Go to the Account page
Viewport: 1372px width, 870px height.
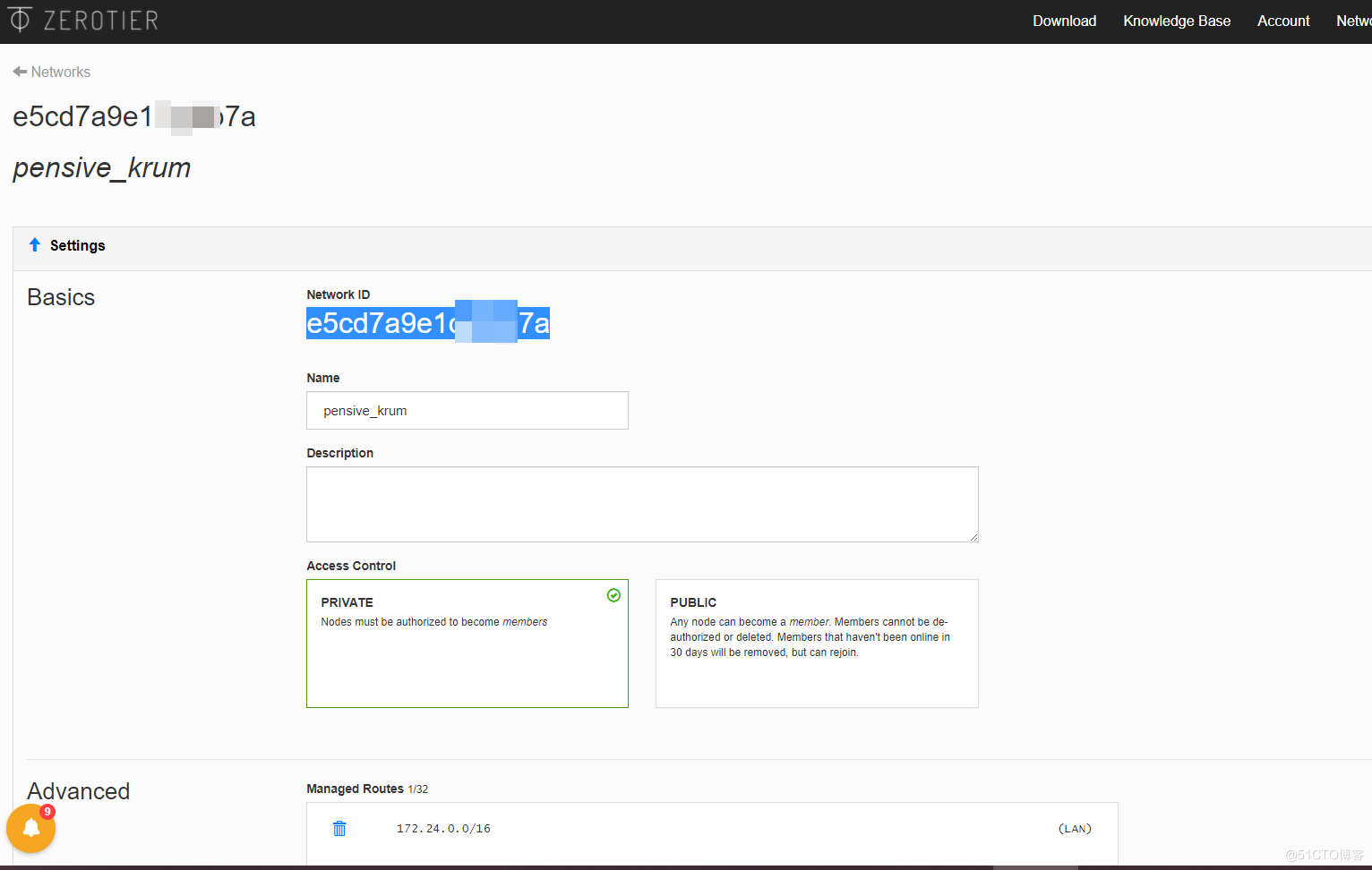pos(1282,21)
